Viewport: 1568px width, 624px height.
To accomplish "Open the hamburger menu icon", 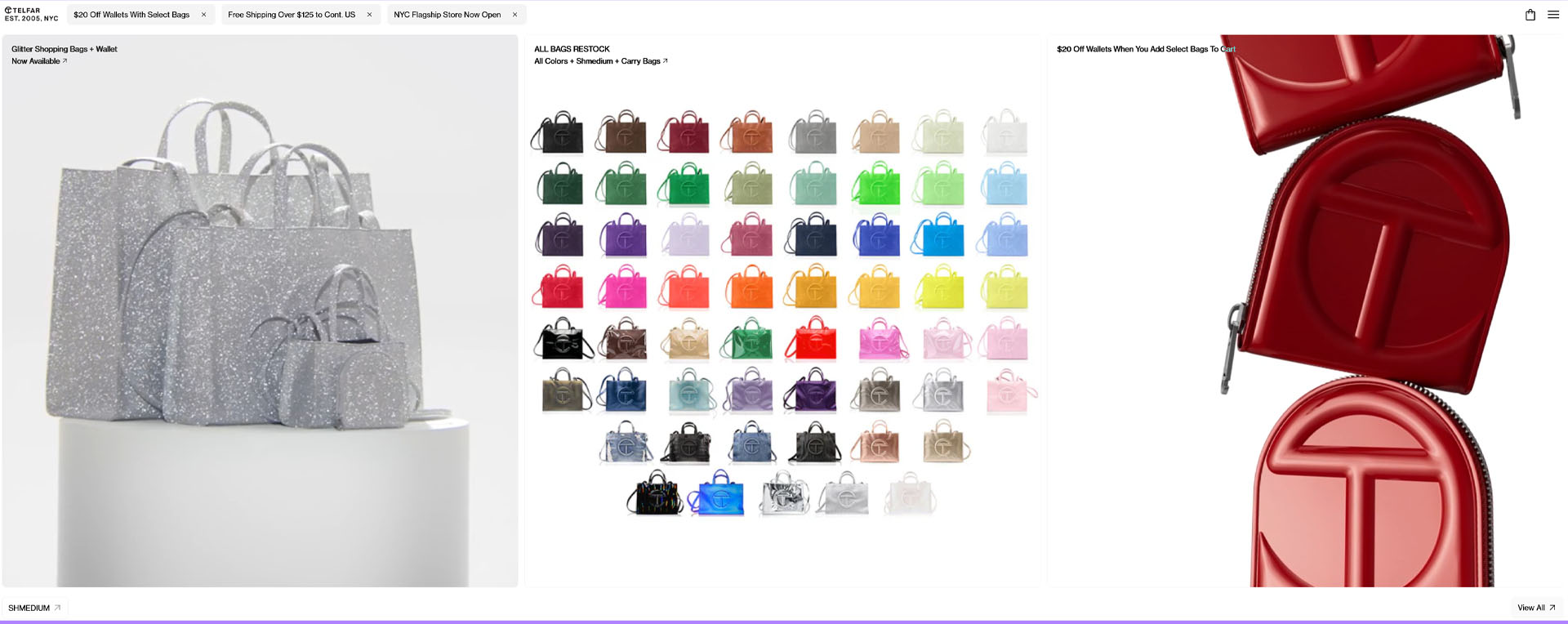I will click(x=1552, y=15).
